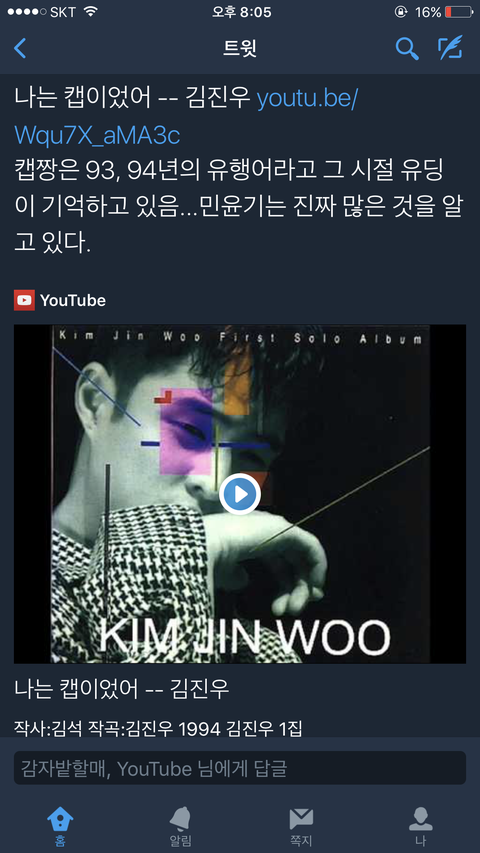Open card title 나는 캡이었어 -- 김진우 below video

point(122,689)
